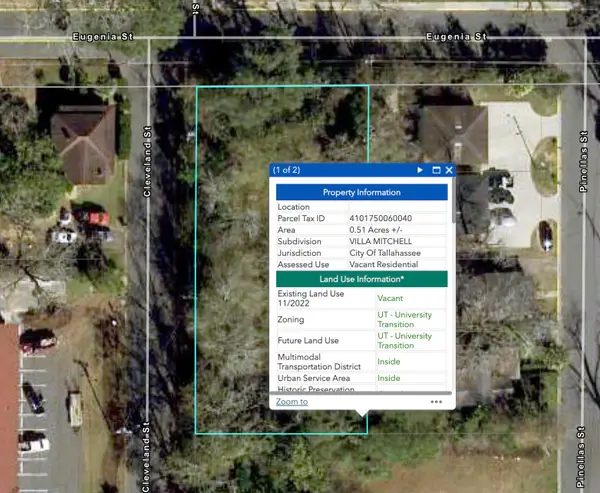Open the popup more options ellipsis
The image size is (600, 493).
coord(436,402)
